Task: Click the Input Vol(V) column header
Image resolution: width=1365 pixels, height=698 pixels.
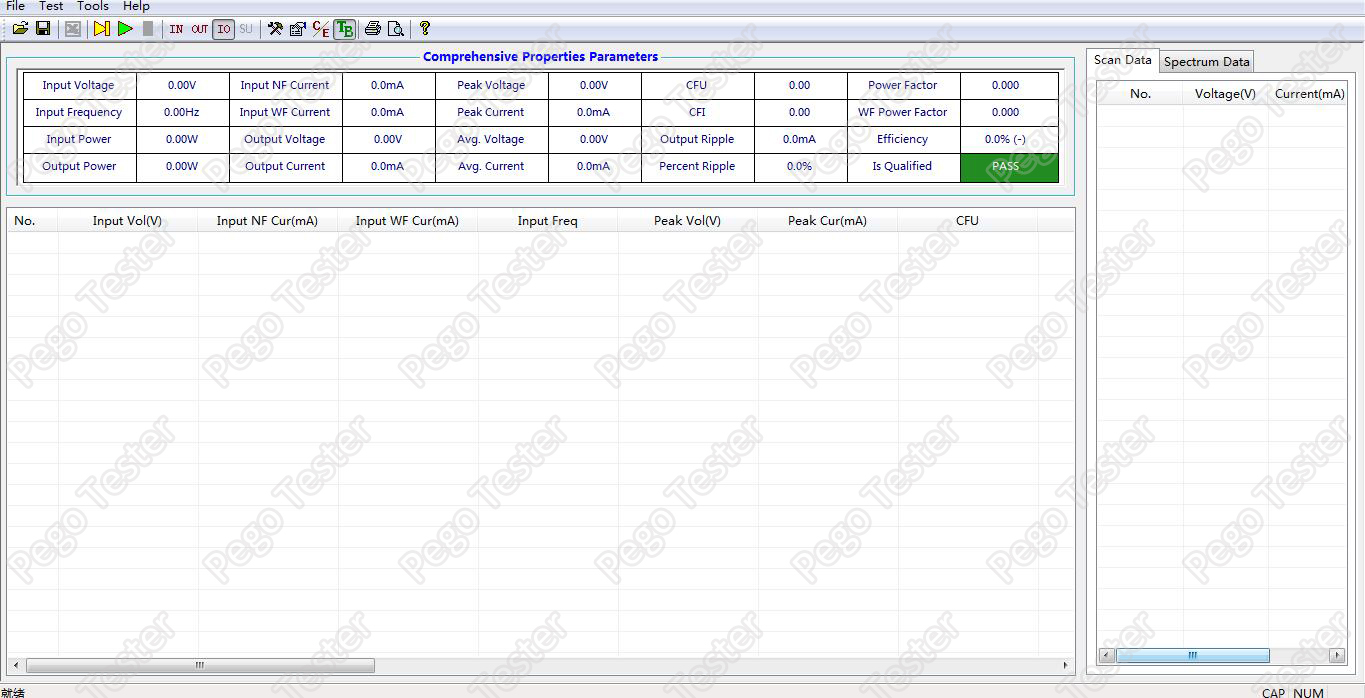Action: tap(127, 221)
